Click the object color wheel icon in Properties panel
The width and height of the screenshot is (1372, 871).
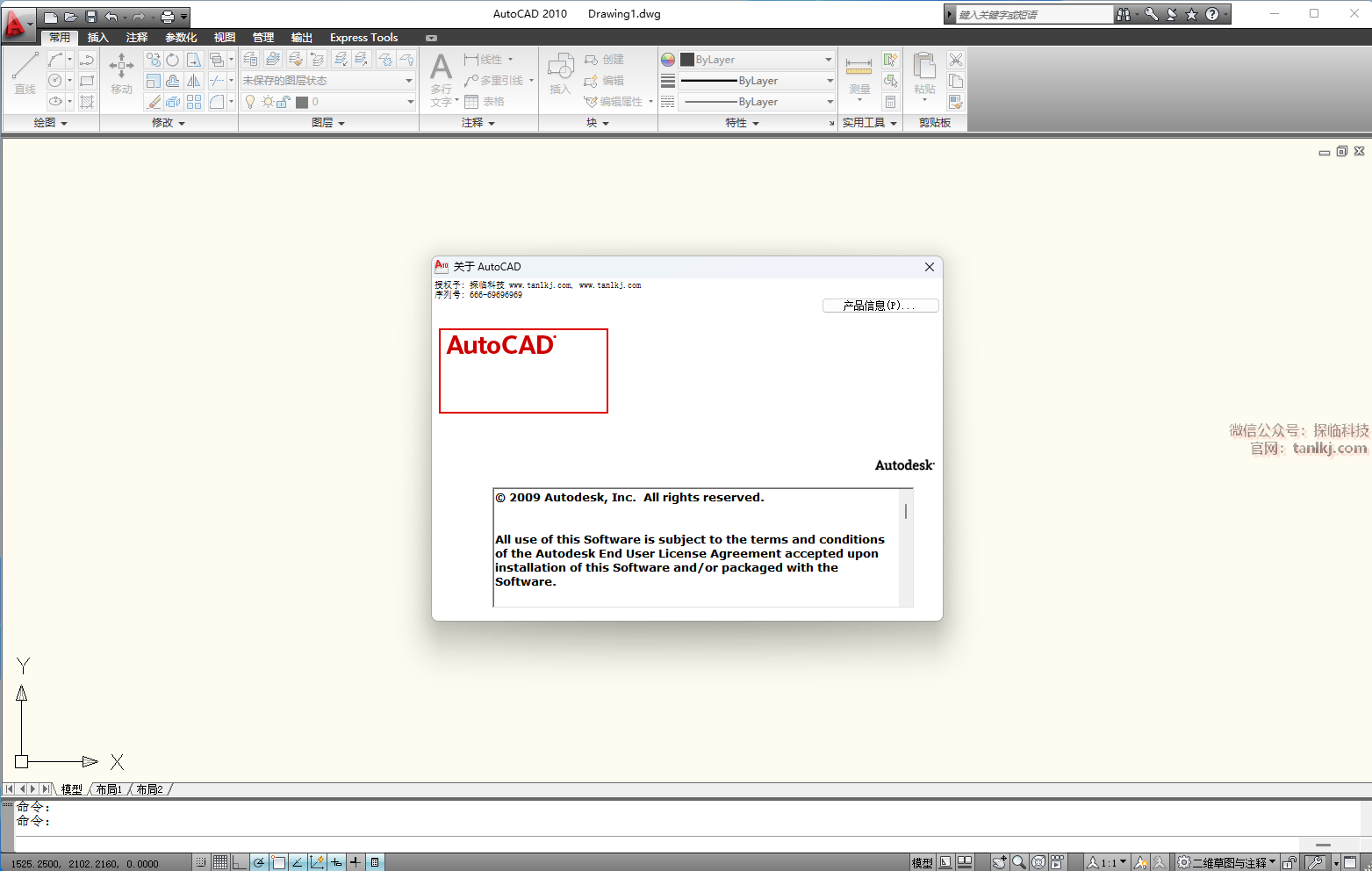click(x=668, y=60)
